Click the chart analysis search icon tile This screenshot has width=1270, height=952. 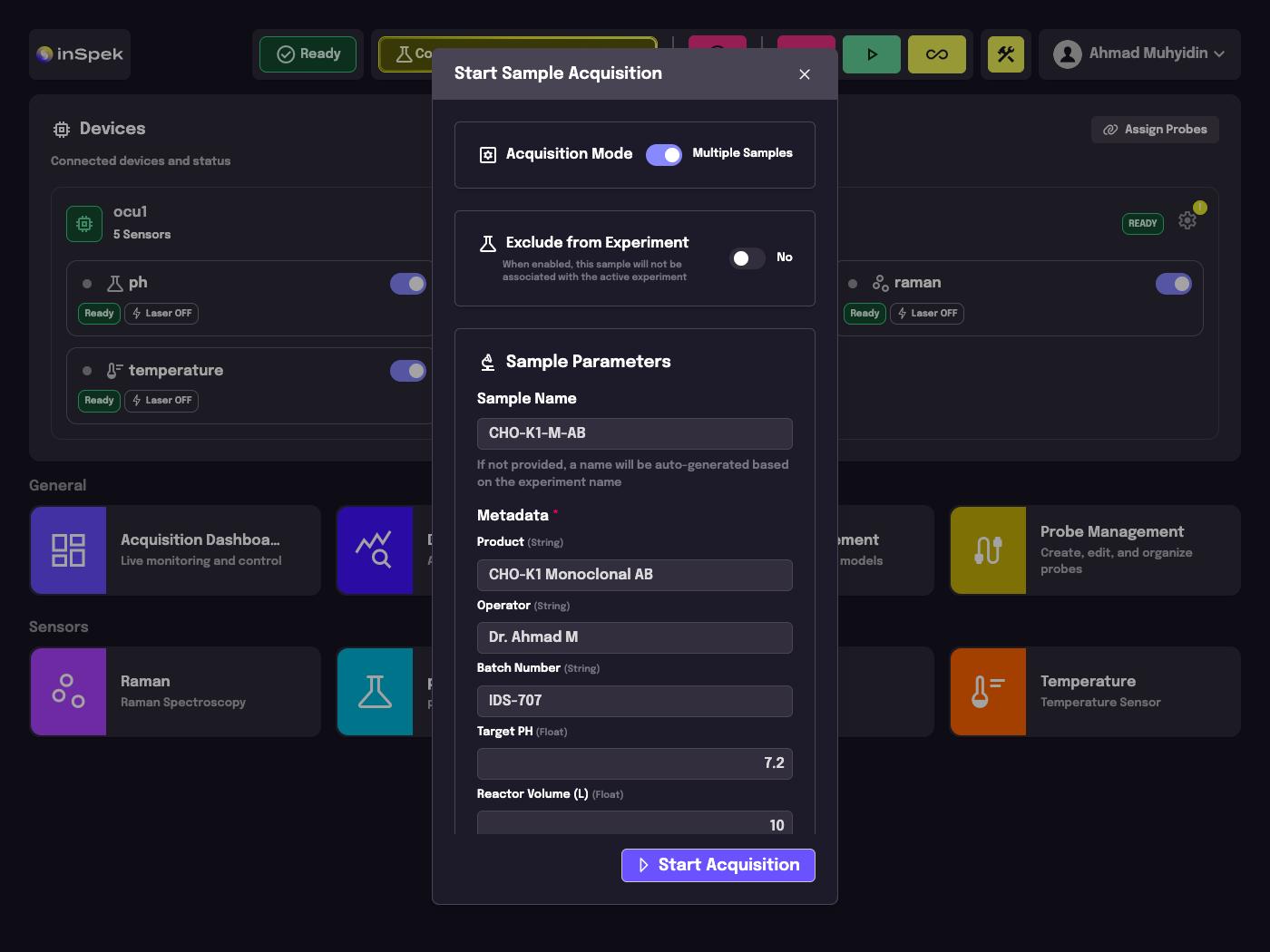coord(374,550)
